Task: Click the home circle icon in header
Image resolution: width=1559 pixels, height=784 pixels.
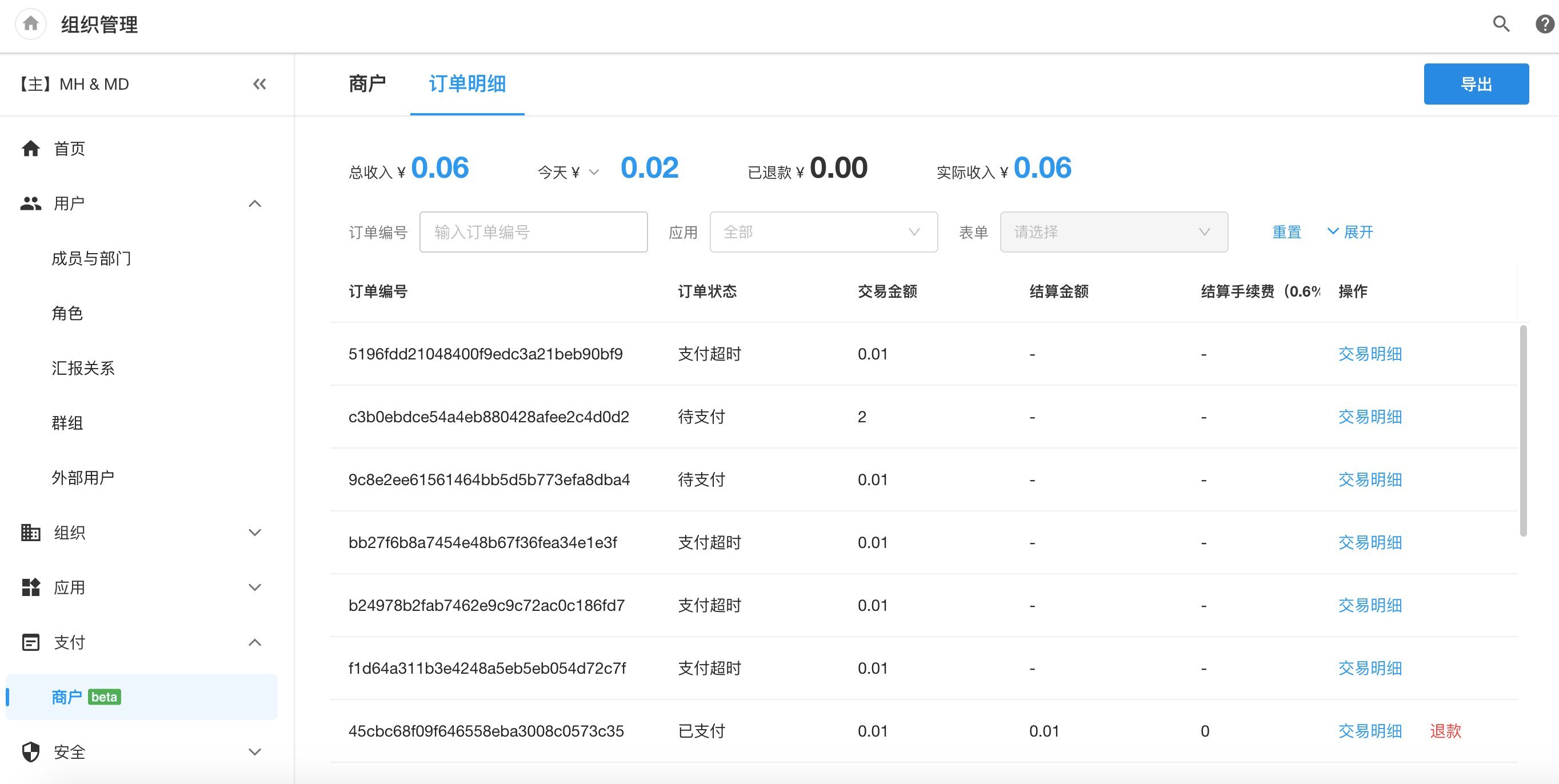Action: [x=30, y=24]
